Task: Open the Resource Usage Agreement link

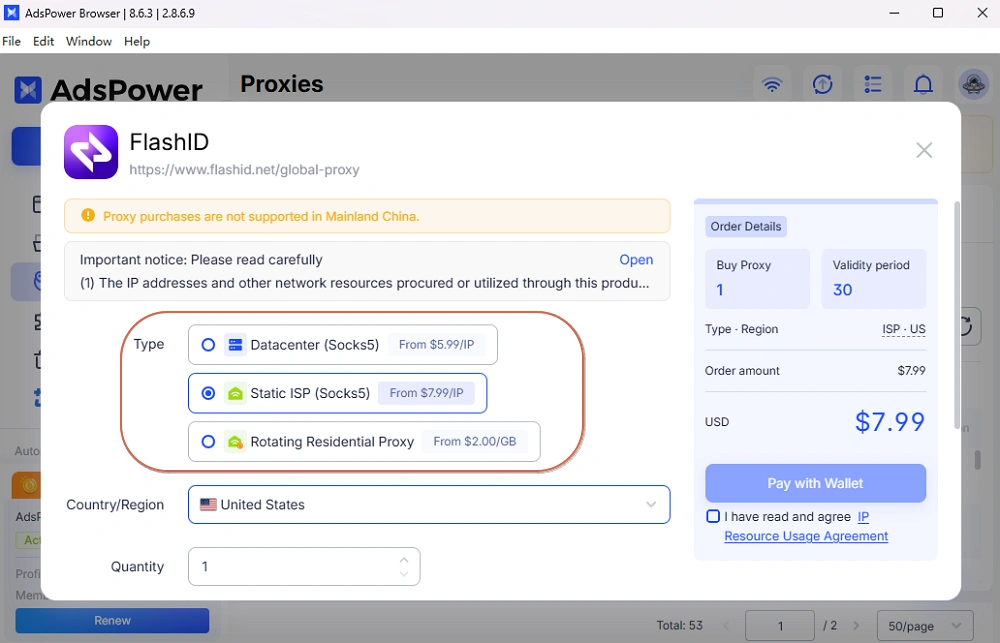Action: pos(806,536)
